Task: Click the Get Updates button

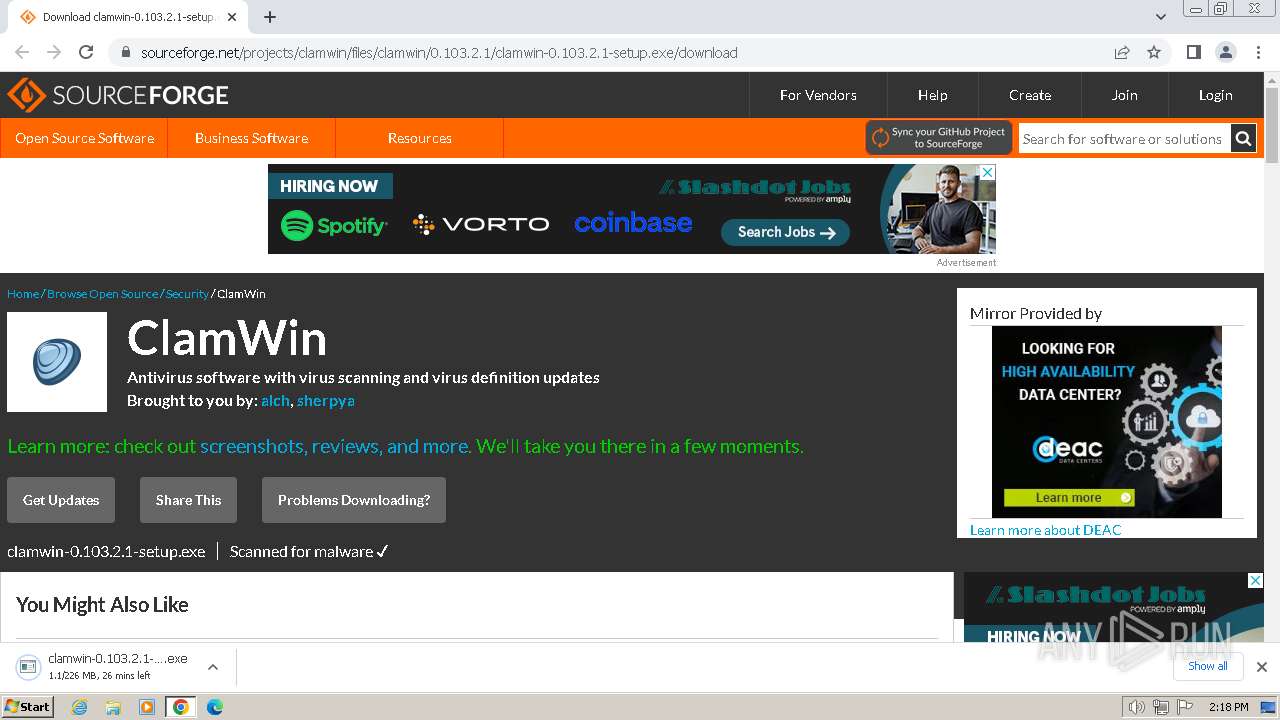Action: pyautogui.click(x=61, y=500)
